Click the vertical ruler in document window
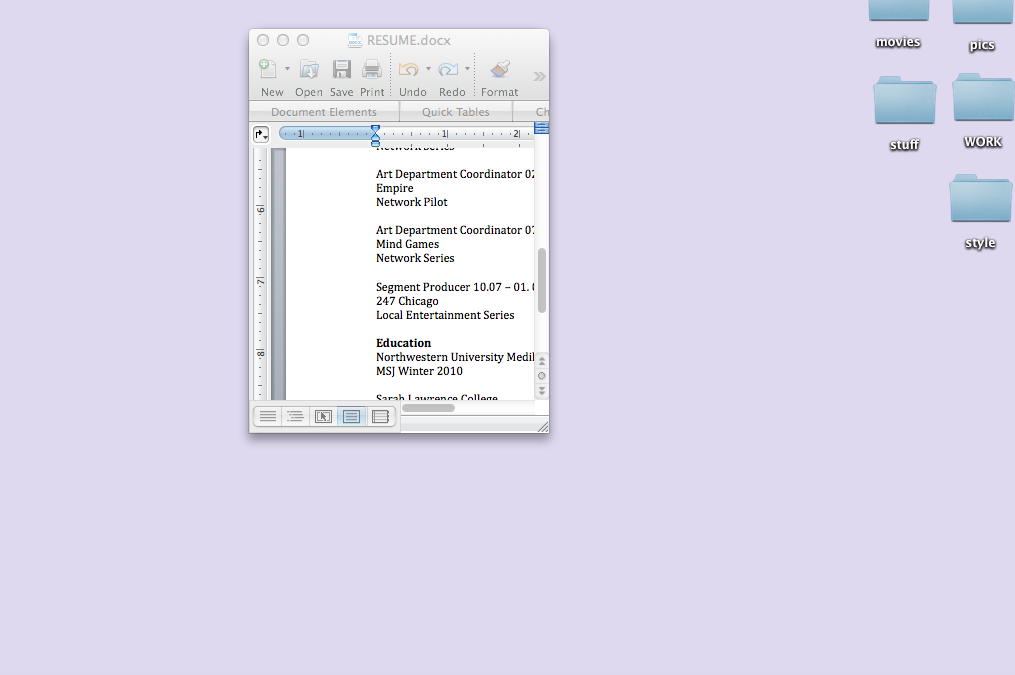Image resolution: width=1015 pixels, height=675 pixels. point(260,274)
